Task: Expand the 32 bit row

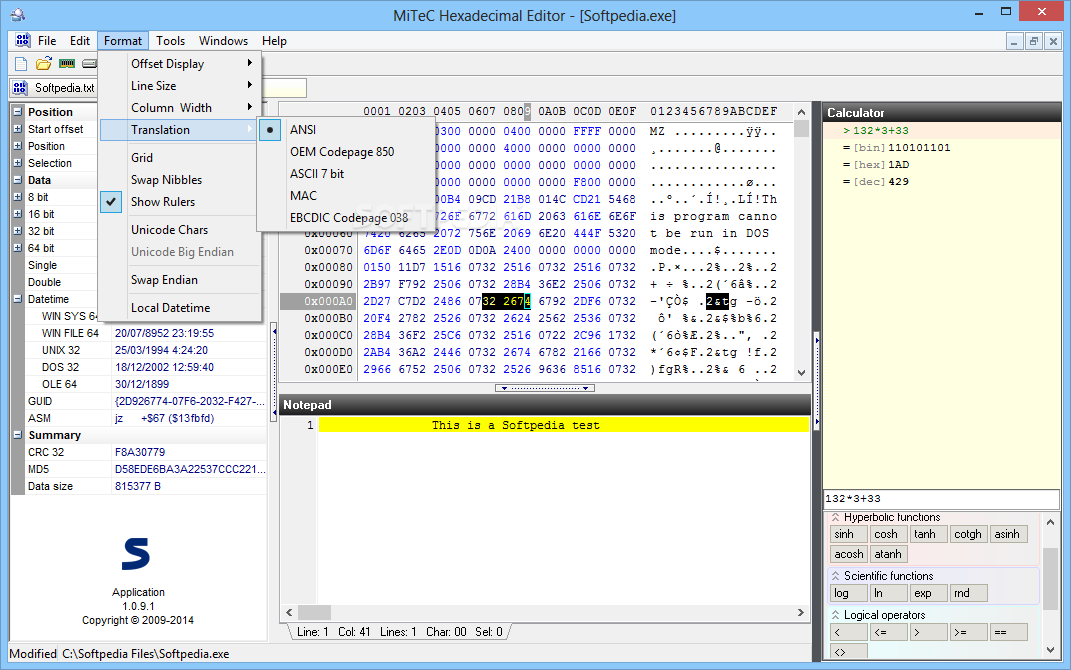Action: [x=18, y=231]
